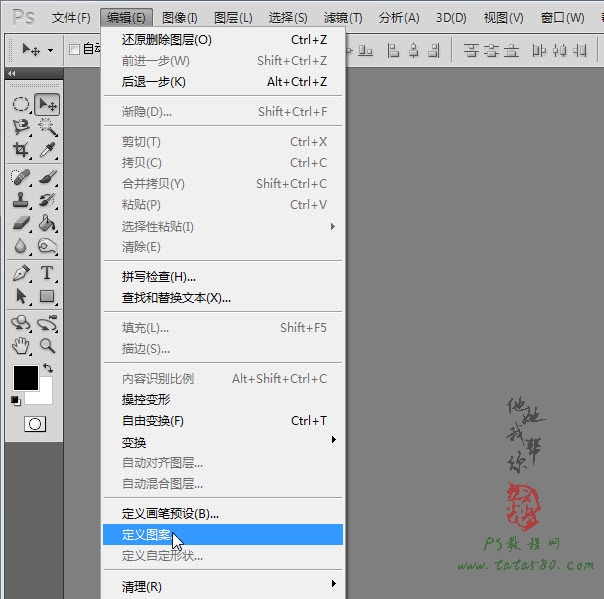Select the 3D Orbit camera tool
The image size is (604, 599).
[47, 323]
